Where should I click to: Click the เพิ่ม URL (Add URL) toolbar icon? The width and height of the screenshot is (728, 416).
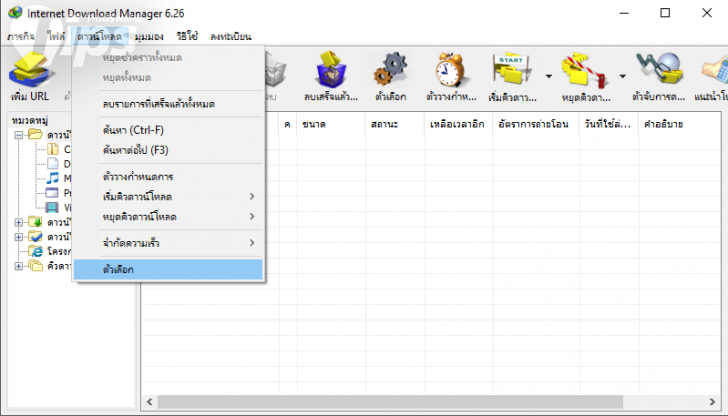(30, 70)
